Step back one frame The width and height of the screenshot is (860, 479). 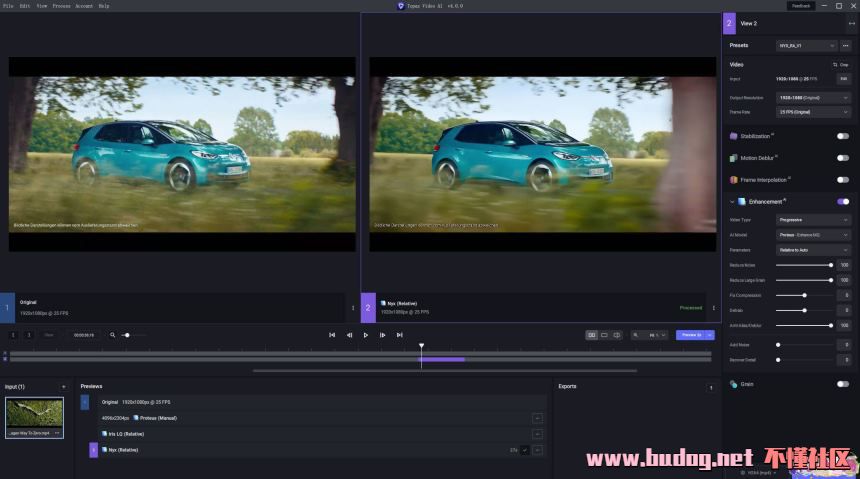[349, 335]
